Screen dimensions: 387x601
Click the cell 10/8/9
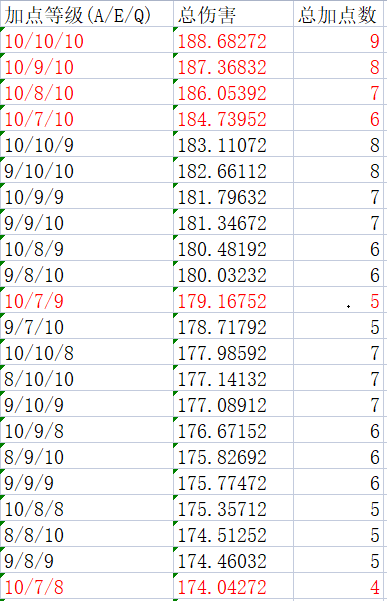(x=87, y=249)
